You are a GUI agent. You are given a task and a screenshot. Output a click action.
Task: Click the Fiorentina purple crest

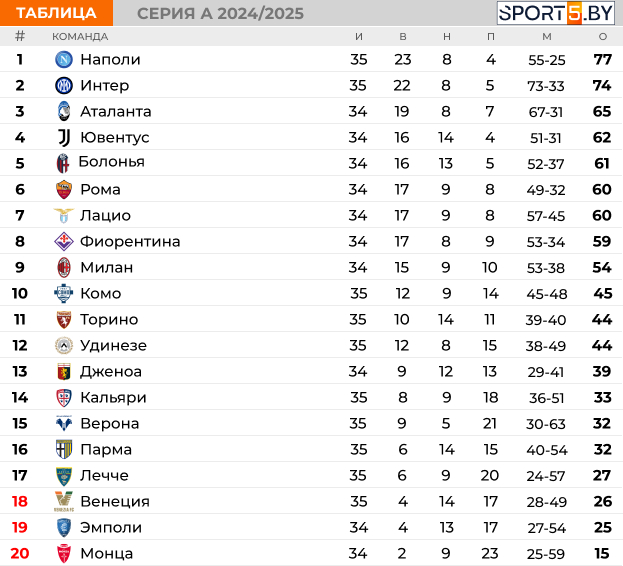(x=64, y=241)
